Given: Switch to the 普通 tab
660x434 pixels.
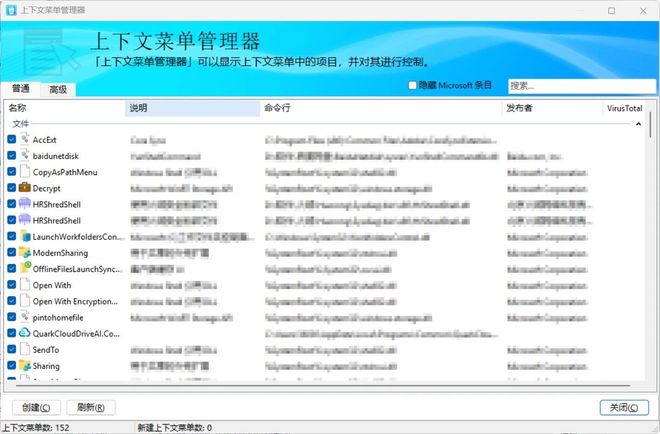Looking at the screenshot, I should tap(20, 88).
